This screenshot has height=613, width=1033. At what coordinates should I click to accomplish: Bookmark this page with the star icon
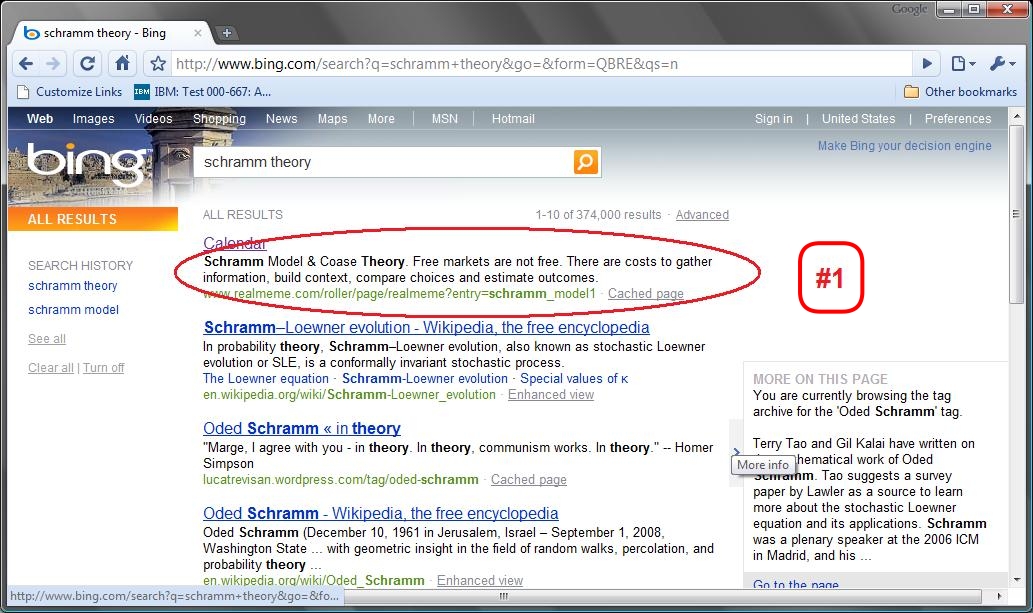tap(158, 64)
